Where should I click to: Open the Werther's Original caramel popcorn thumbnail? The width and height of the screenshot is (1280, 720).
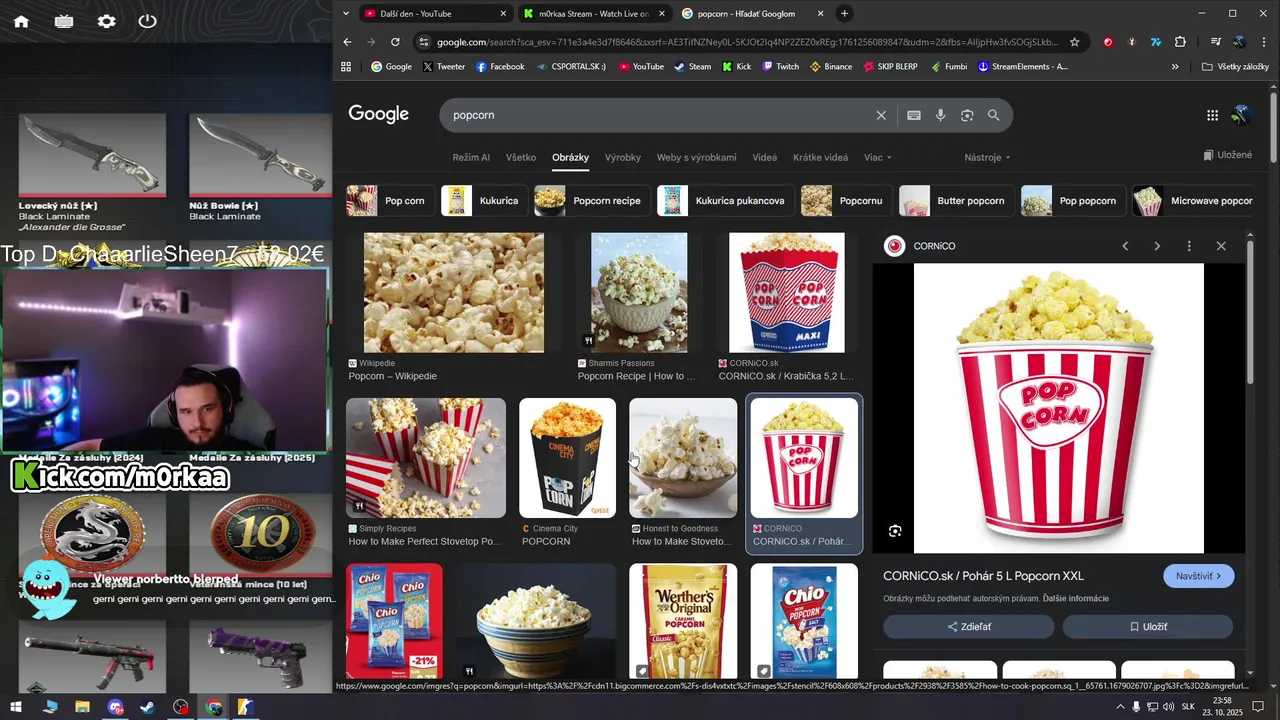(683, 621)
